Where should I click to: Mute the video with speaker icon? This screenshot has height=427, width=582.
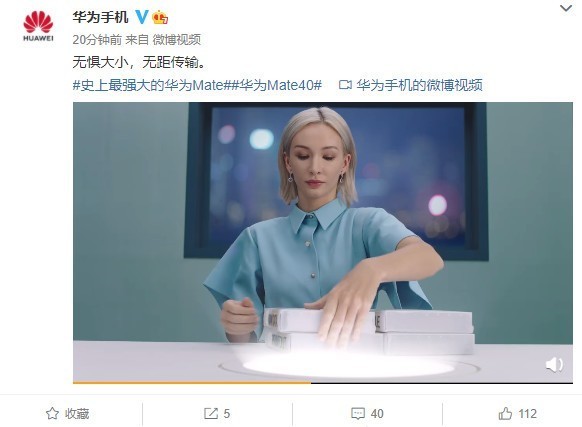tap(554, 365)
